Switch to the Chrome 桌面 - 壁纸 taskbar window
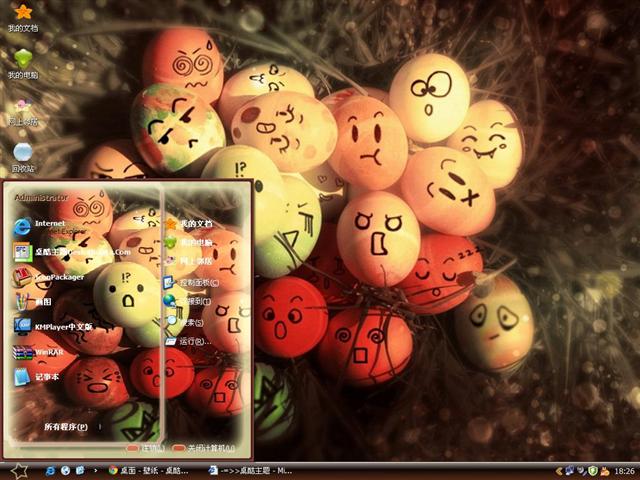This screenshot has width=640, height=480. point(149,471)
